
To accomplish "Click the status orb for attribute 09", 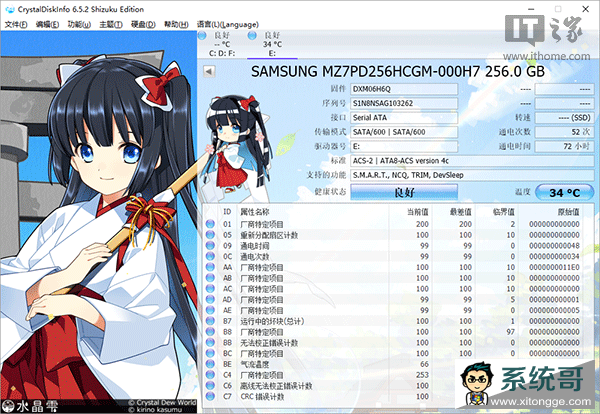I will (x=210, y=245).
